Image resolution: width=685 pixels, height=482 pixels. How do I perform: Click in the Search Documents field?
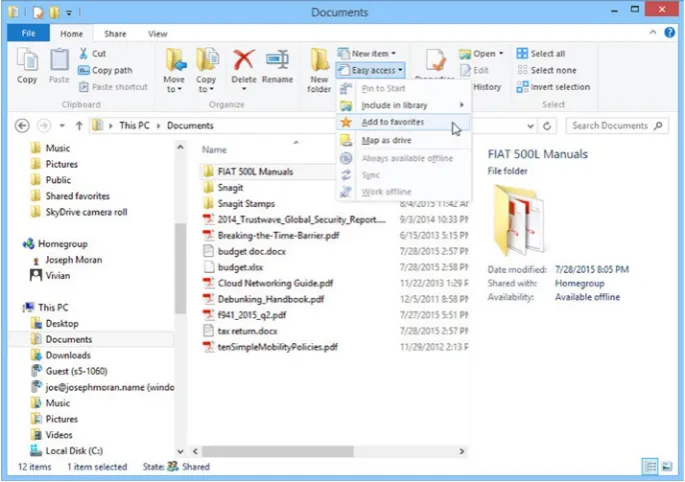616,126
